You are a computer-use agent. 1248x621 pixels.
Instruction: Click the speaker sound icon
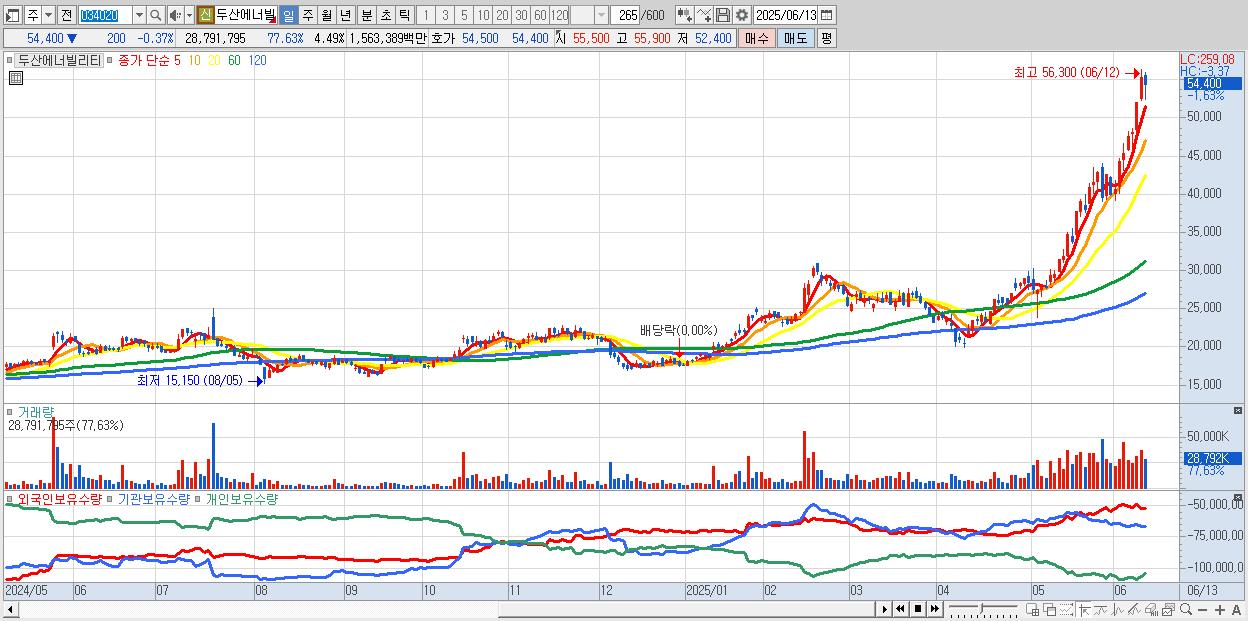point(175,15)
